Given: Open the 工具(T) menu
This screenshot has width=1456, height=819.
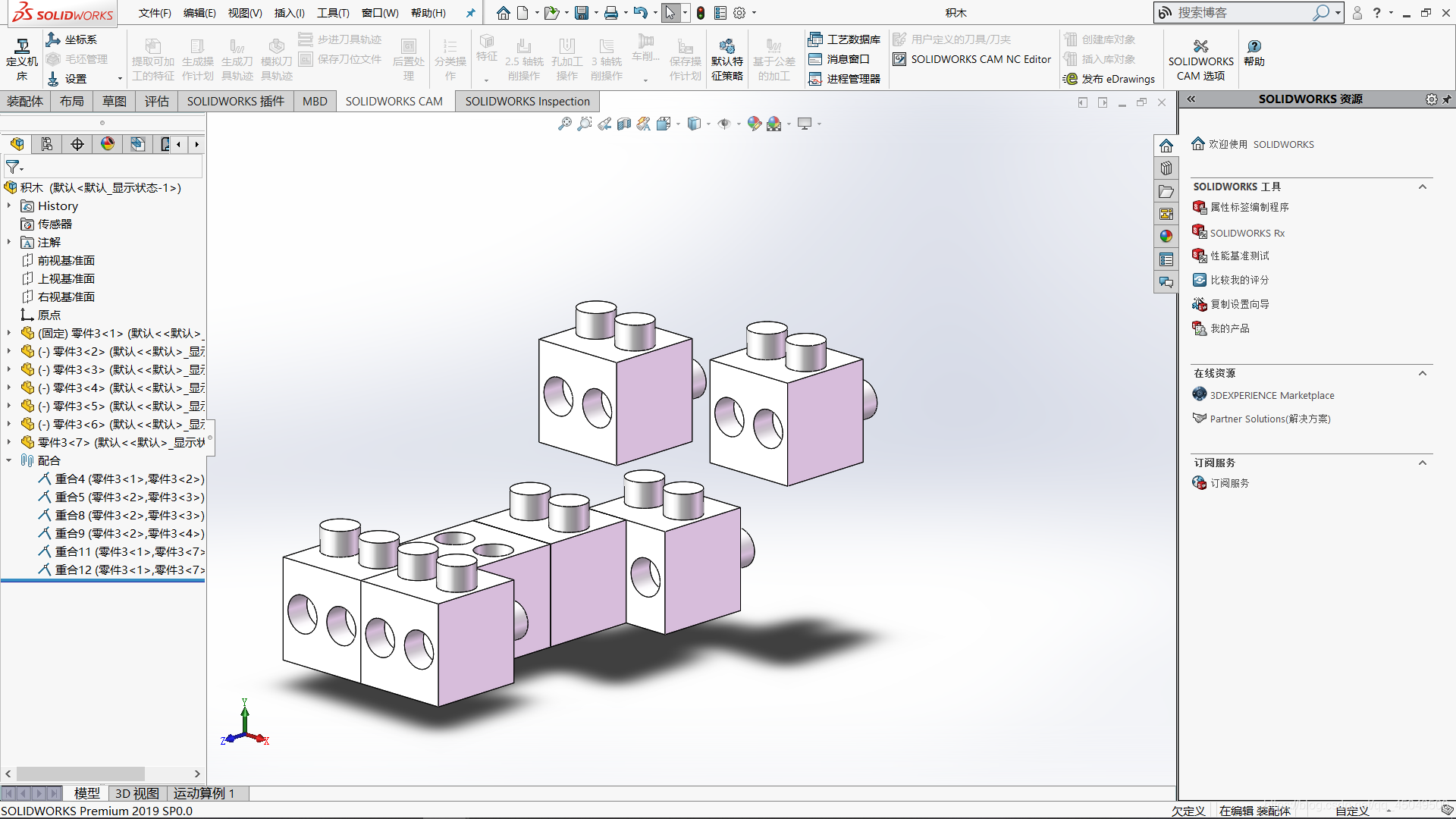Looking at the screenshot, I should click(x=333, y=13).
